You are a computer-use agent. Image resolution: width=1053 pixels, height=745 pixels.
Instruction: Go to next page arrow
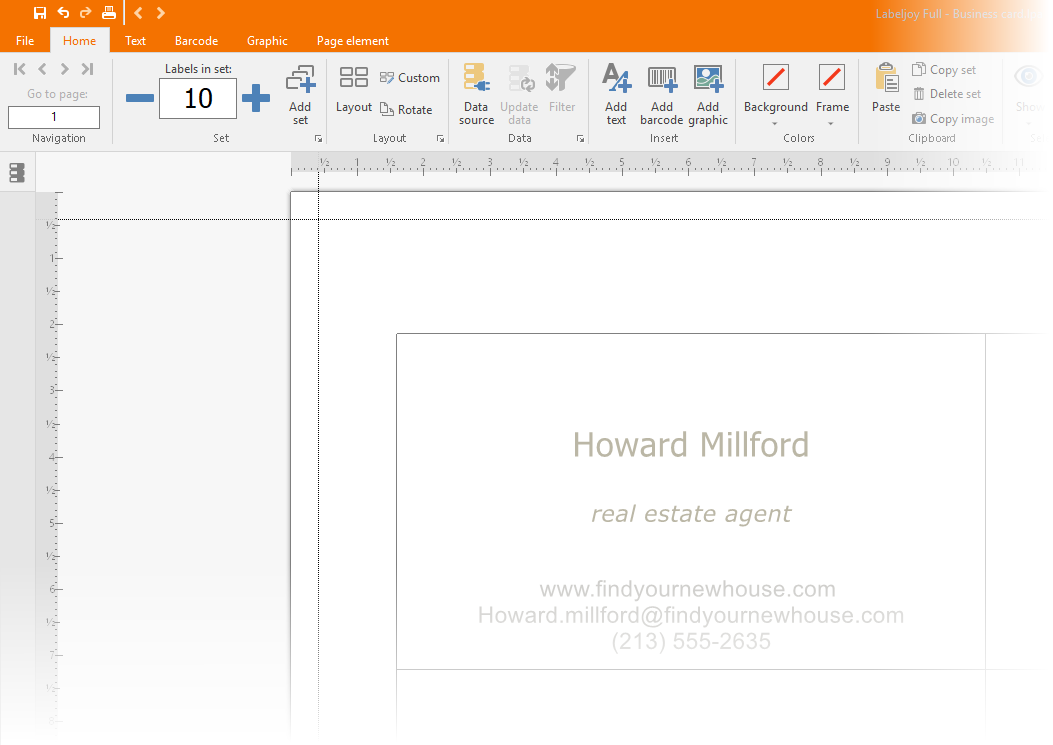pos(64,69)
